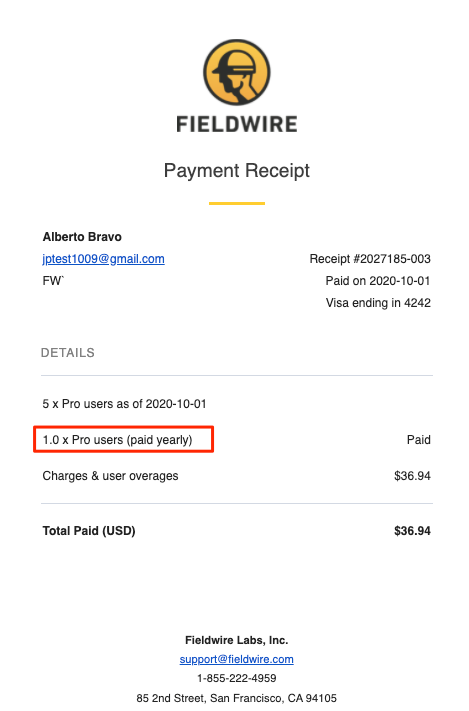
Task: Click the Total Paid (USD) label
Action: click(x=89, y=531)
